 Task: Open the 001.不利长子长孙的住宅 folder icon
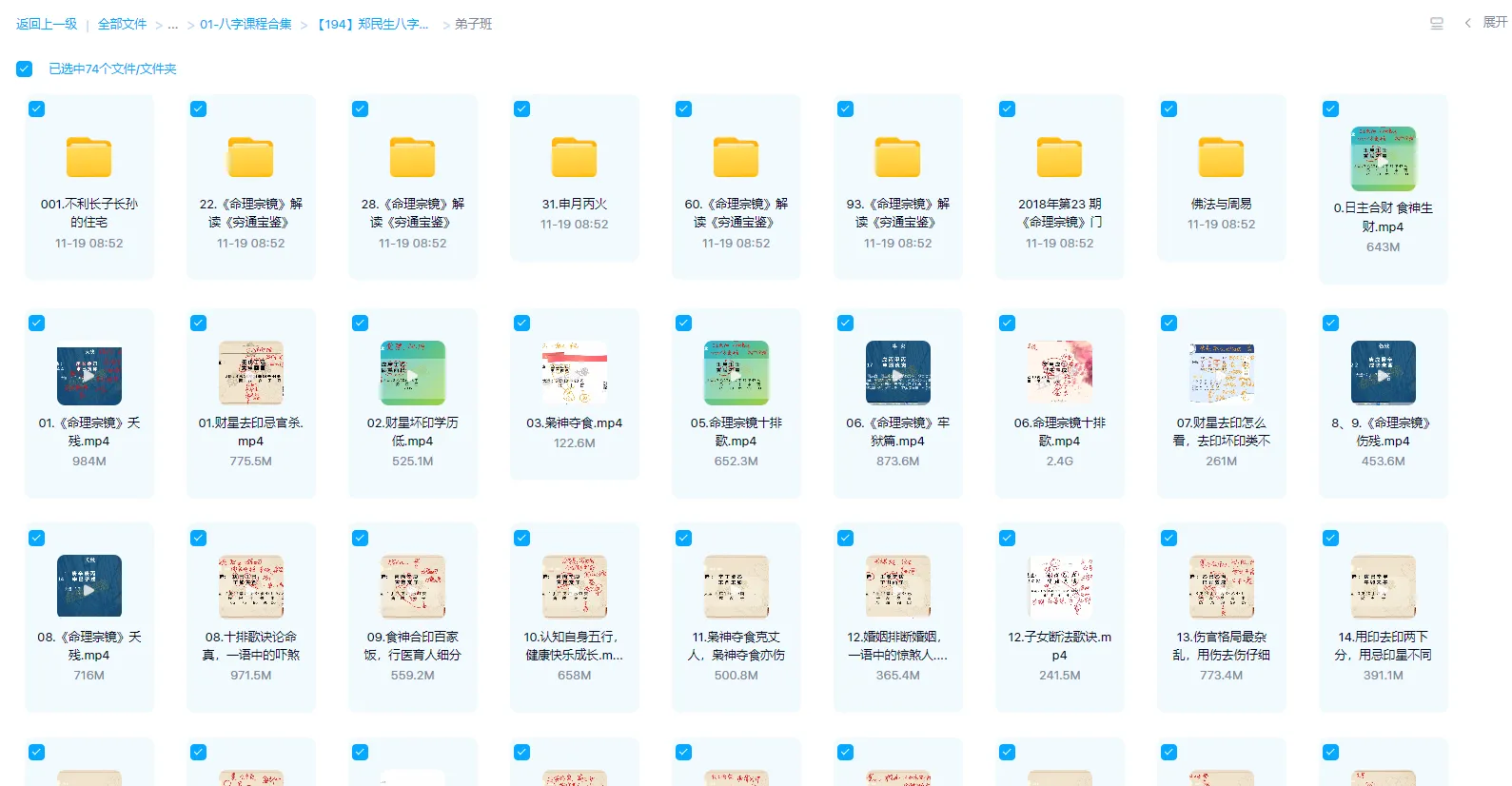(x=89, y=157)
